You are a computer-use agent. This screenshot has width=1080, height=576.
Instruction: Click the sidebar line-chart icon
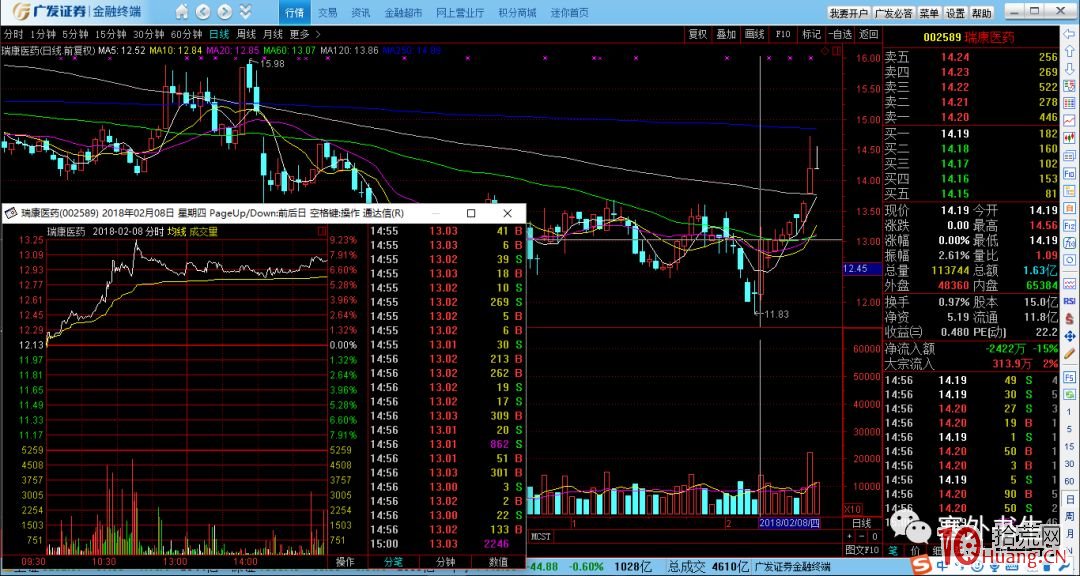[1070, 120]
